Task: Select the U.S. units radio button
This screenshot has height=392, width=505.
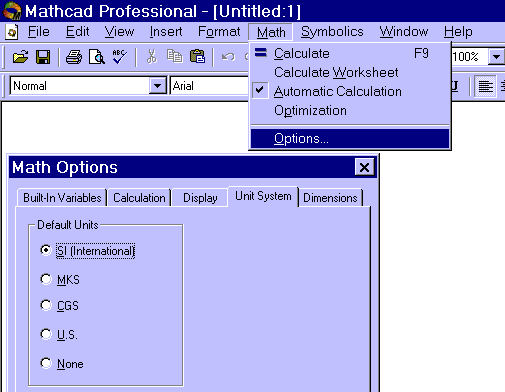Action: point(46,334)
